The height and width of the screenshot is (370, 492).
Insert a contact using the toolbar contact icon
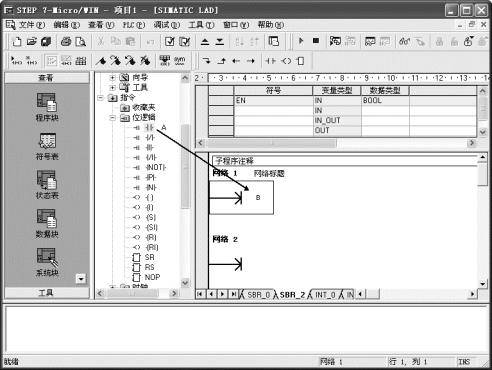click(x=271, y=61)
